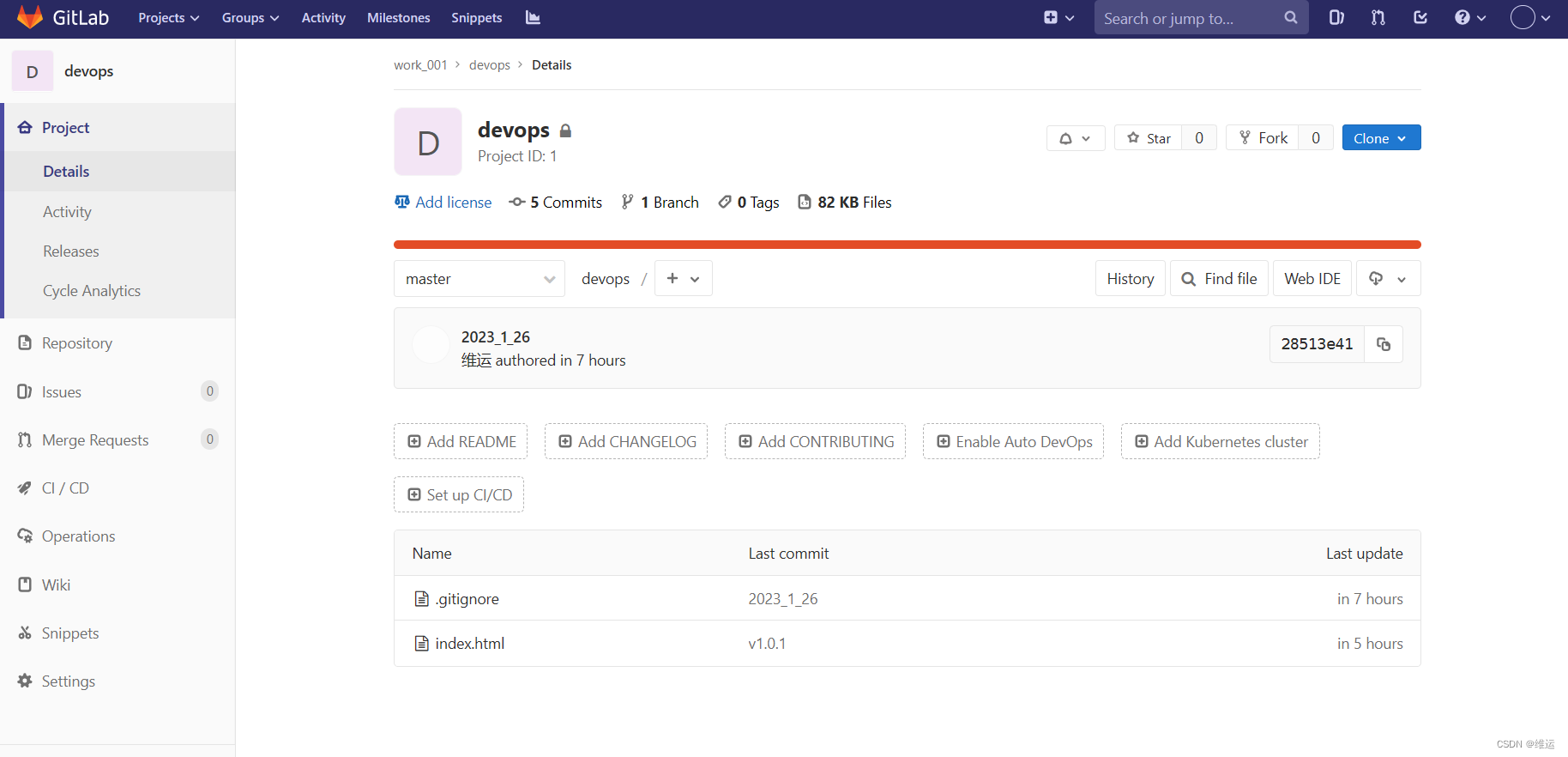
Task: Open the Merge requests icon in top bar
Action: 1378,18
